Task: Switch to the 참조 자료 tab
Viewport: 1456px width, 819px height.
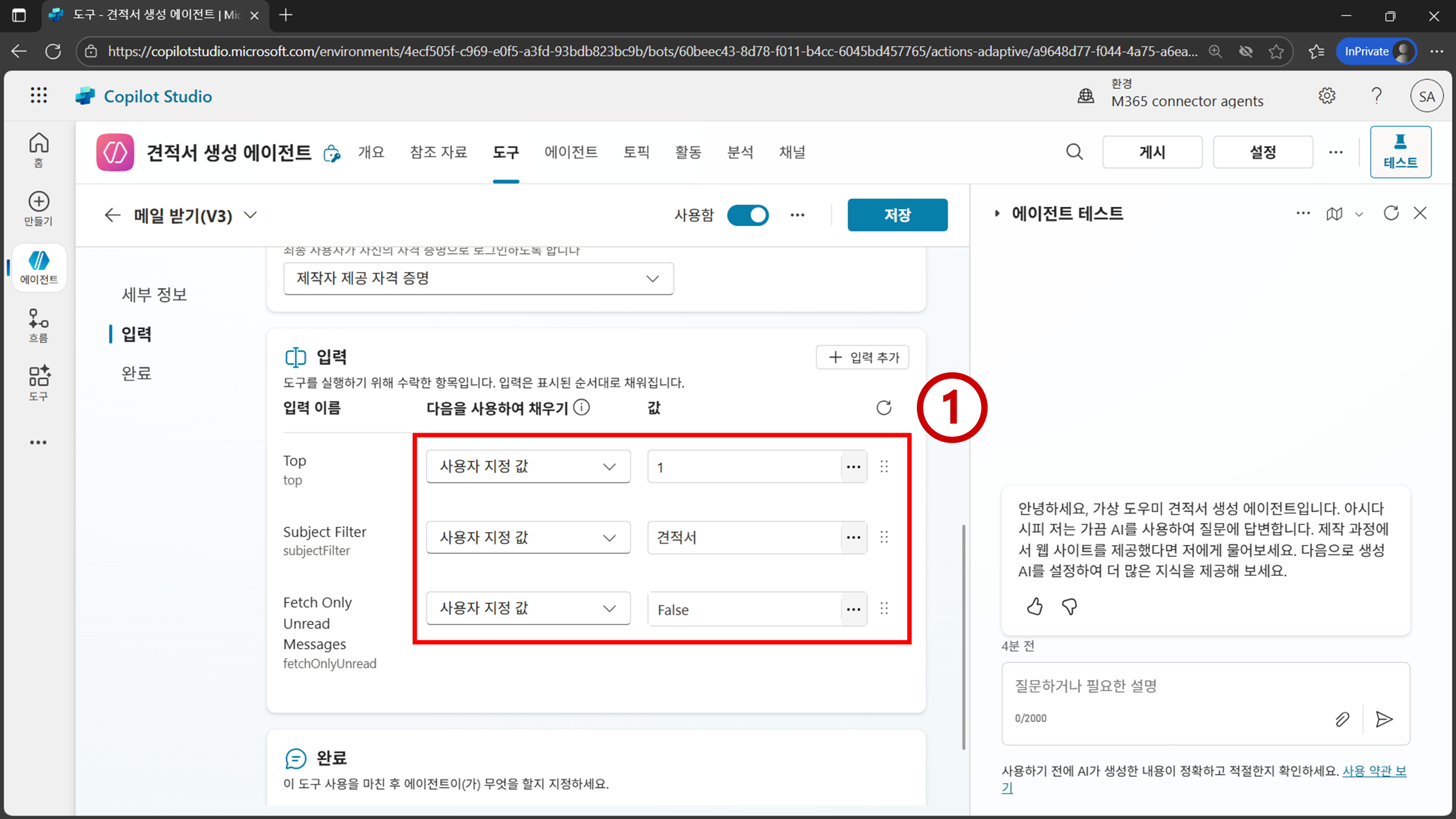Action: tap(439, 152)
